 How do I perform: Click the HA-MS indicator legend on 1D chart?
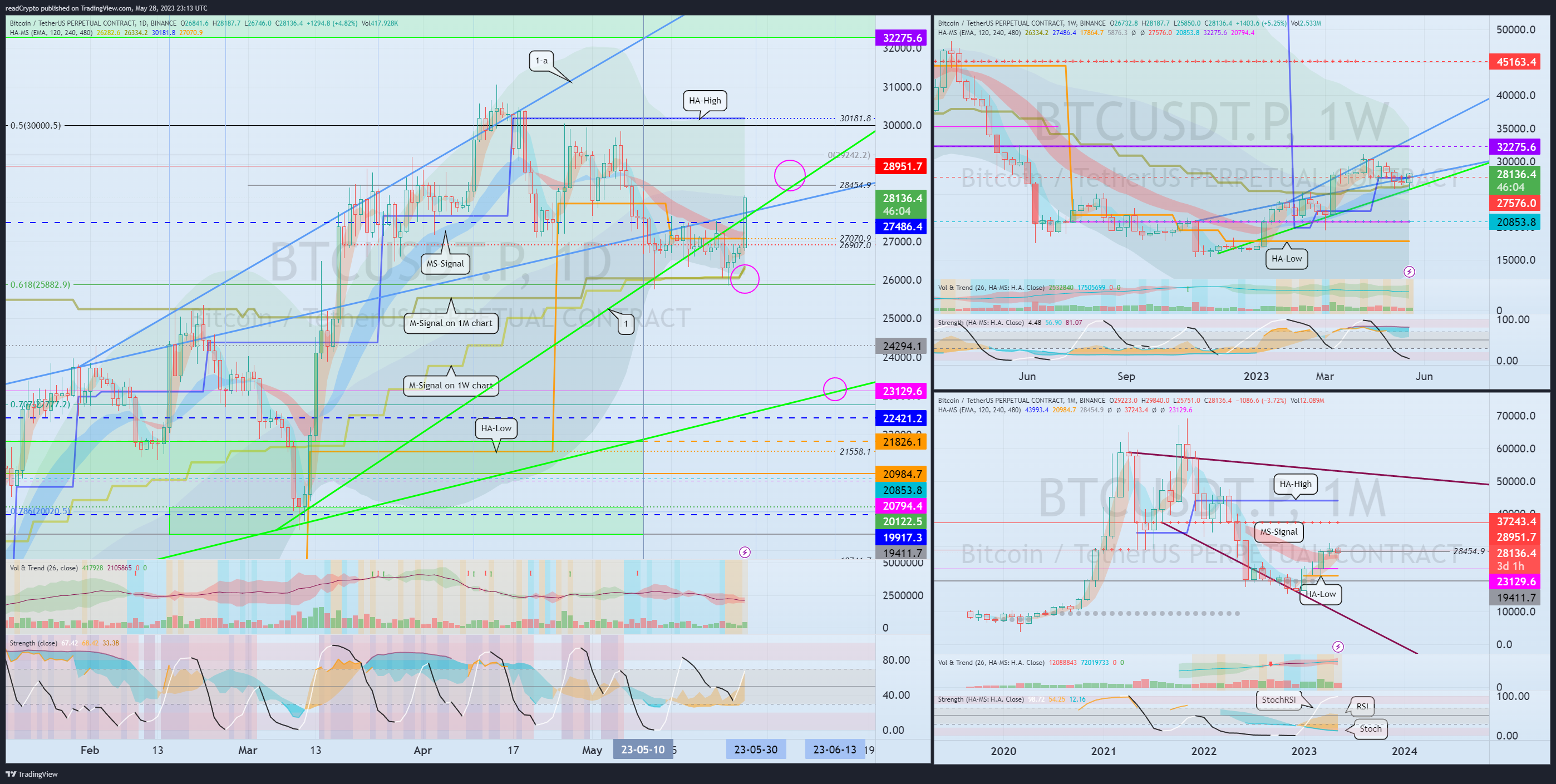click(106, 33)
